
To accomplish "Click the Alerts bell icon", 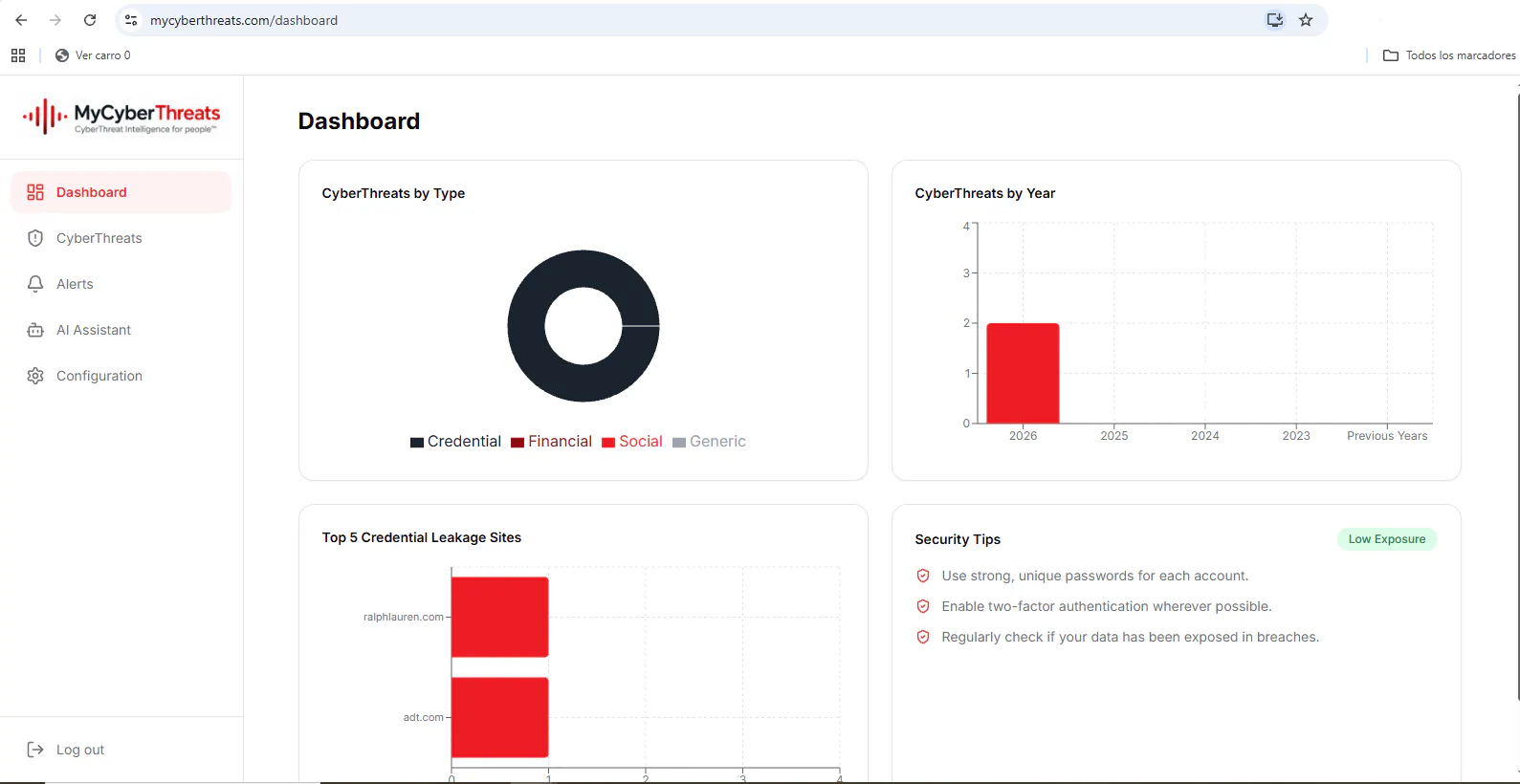I will [35, 284].
